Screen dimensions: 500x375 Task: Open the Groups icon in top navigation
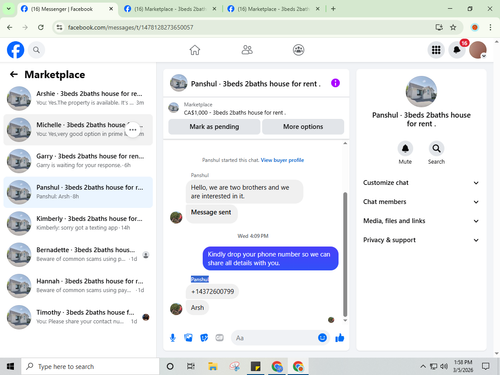[298, 50]
